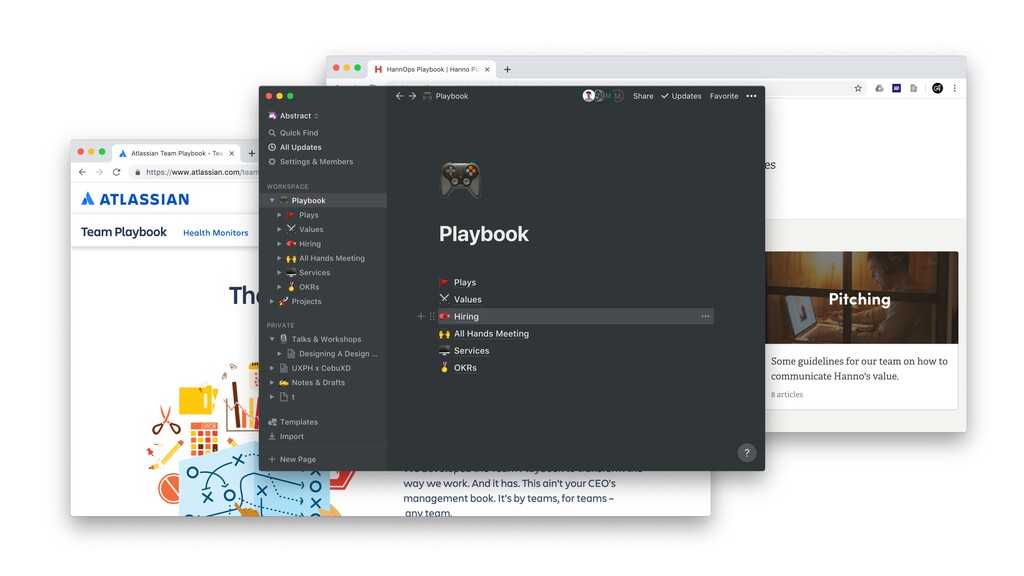Open a new tab in the Hanno Chrome window
Viewport: 1024px width, 576px height.
[x=507, y=69]
